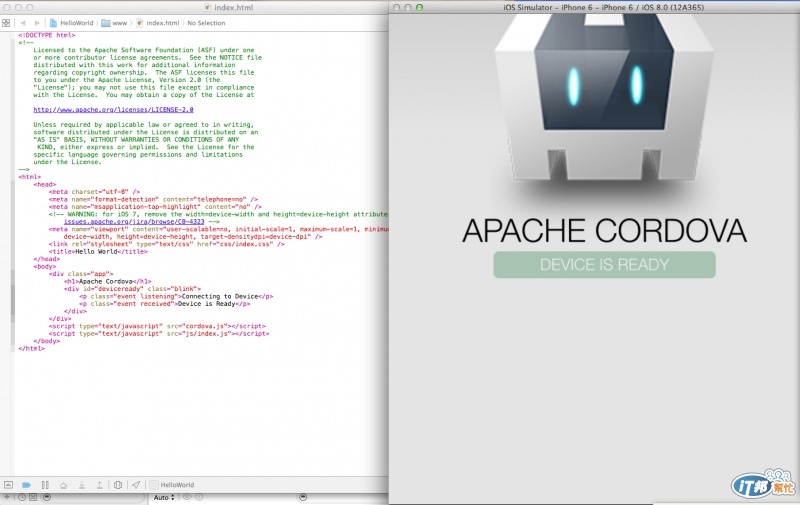Click index.html file icon in title bar

tap(207, 8)
